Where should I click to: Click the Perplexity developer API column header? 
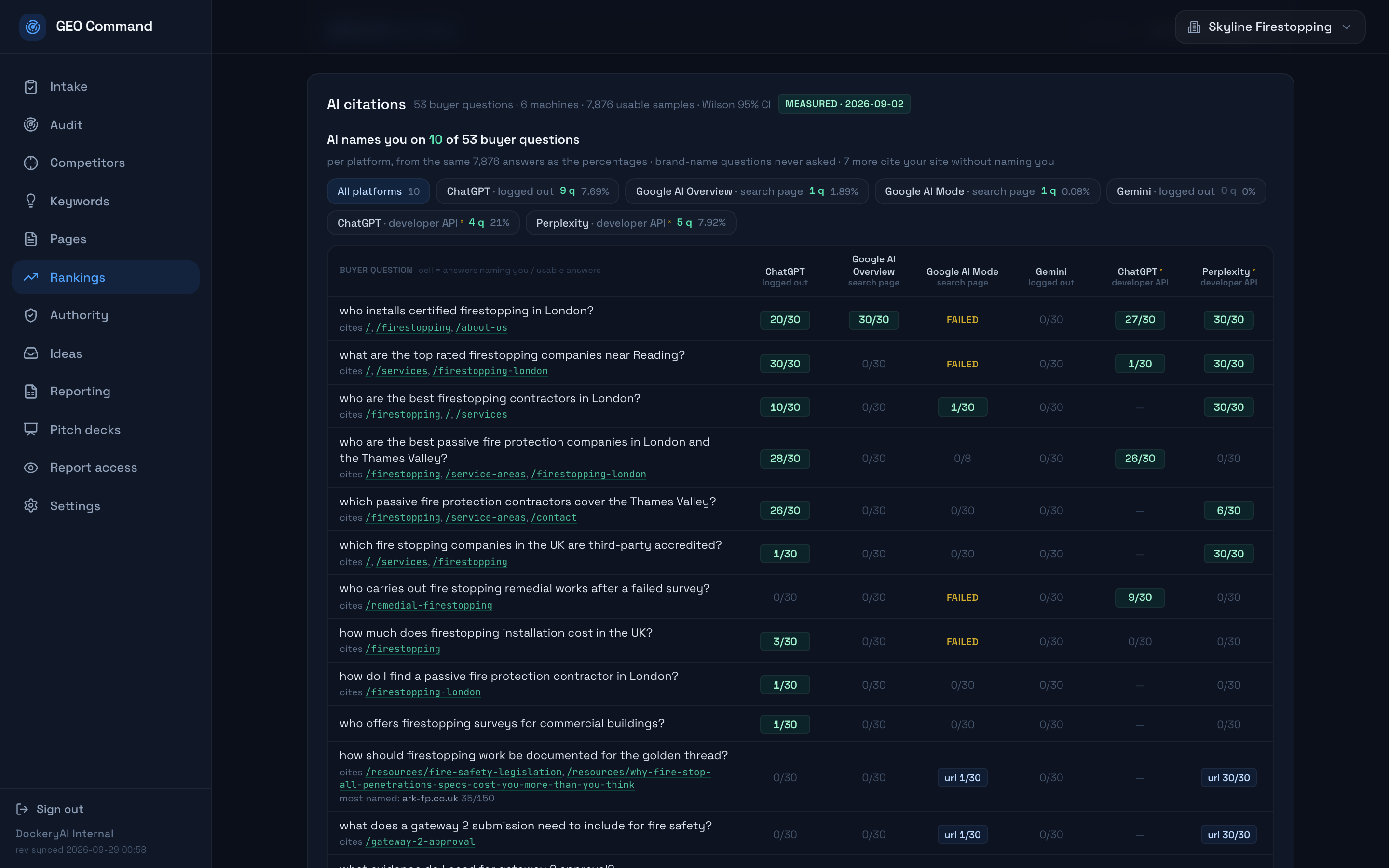click(1228, 277)
